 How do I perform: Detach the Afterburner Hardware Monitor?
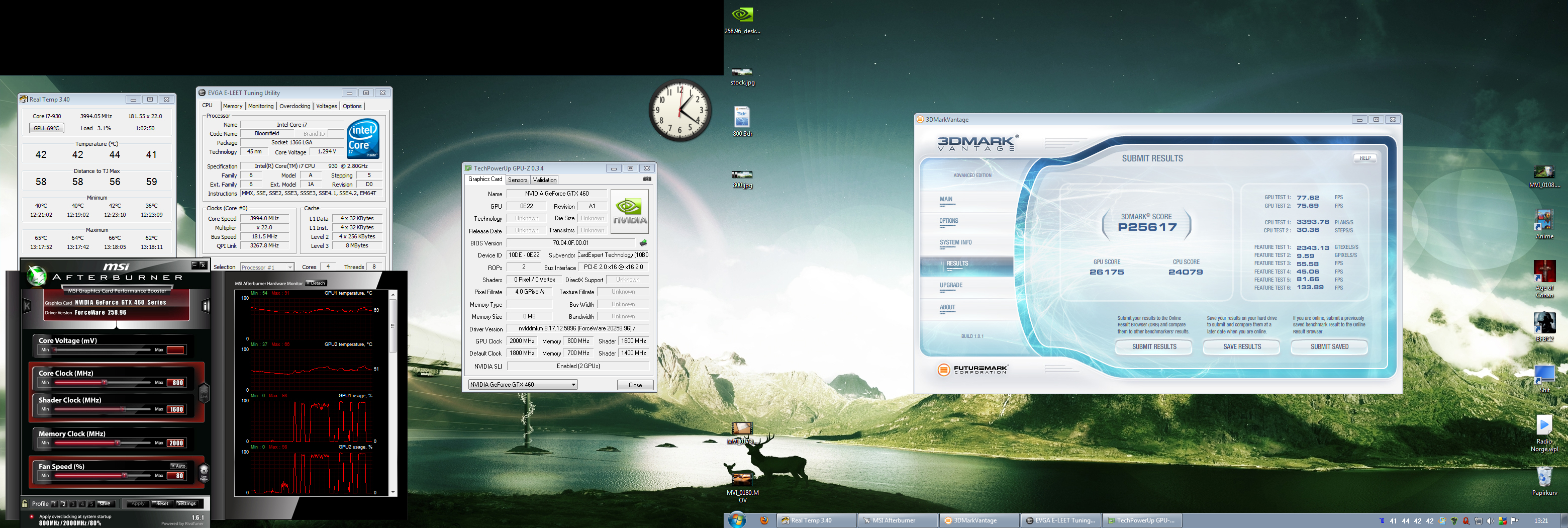coord(317,283)
